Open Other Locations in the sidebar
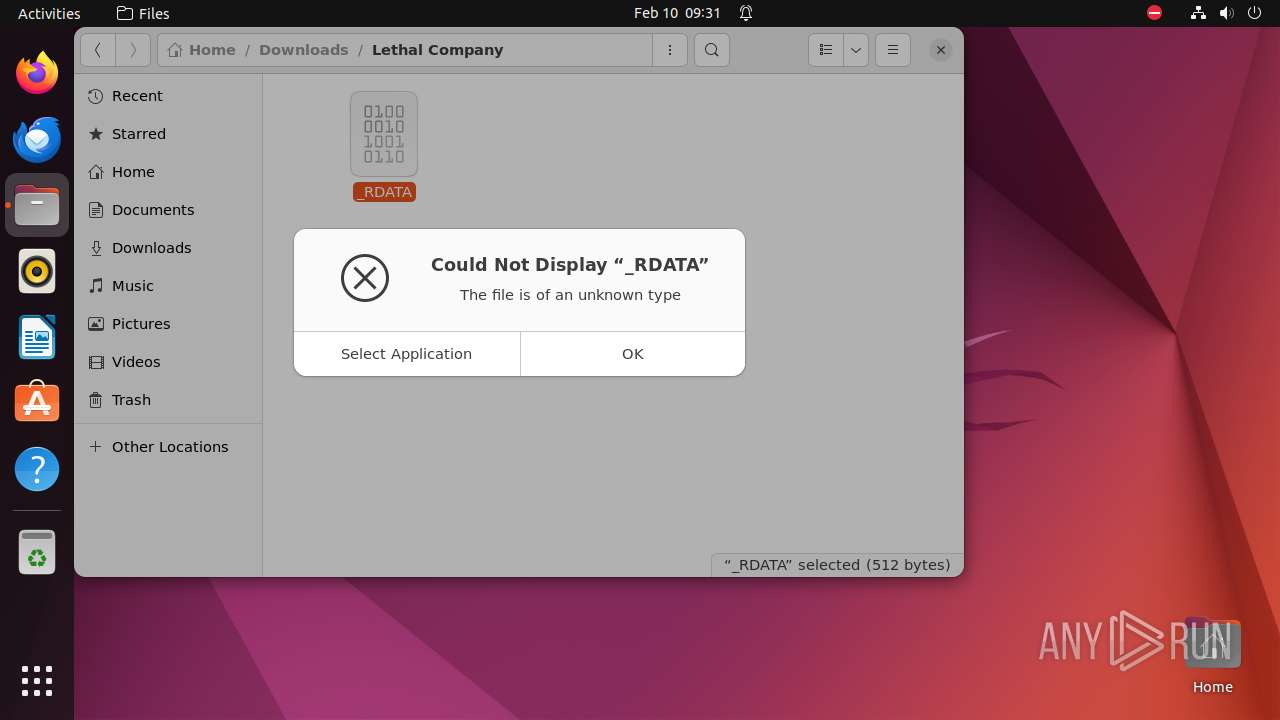This screenshot has height=720, width=1280. point(168,447)
